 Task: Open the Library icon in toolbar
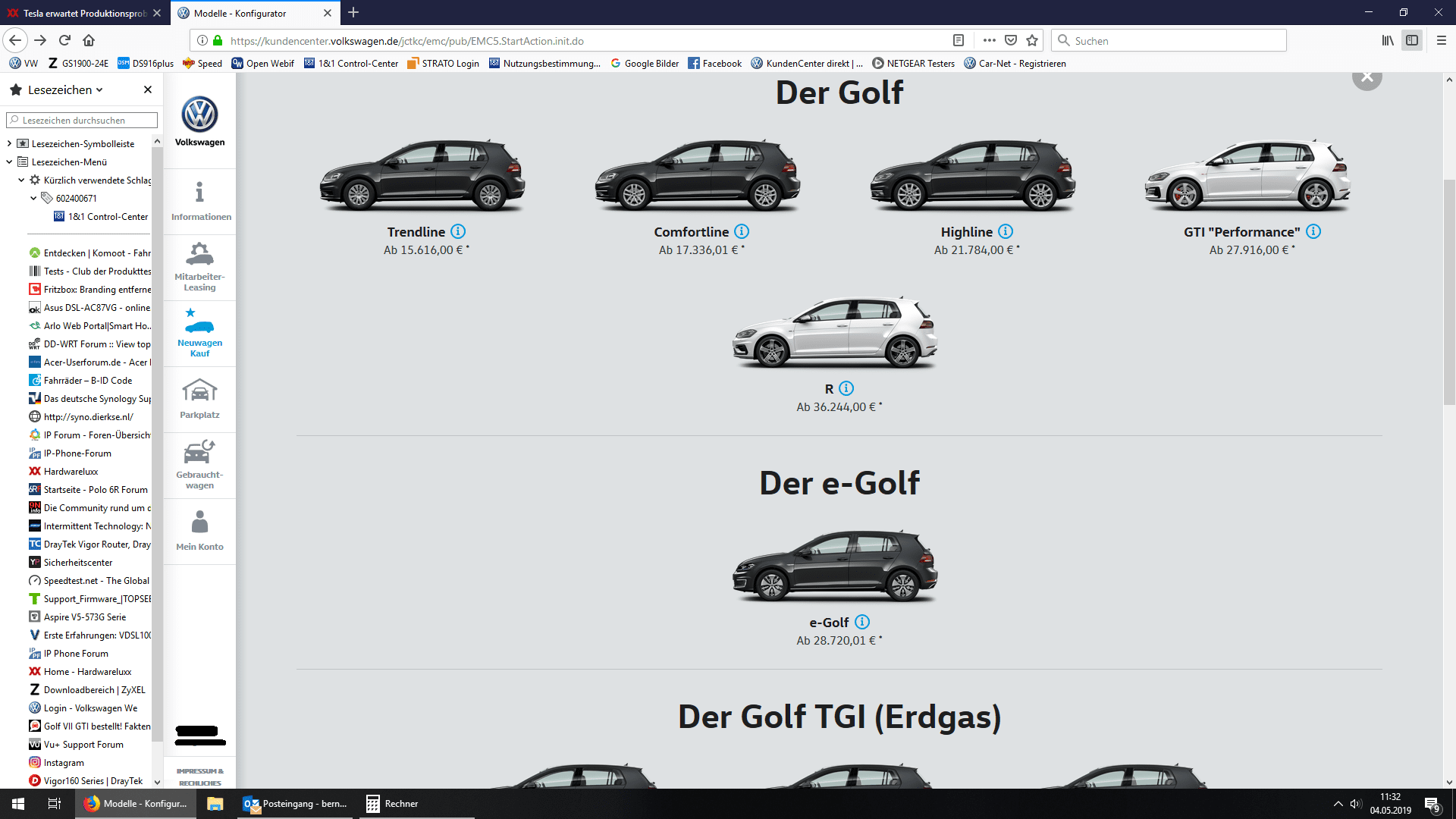(x=1387, y=40)
